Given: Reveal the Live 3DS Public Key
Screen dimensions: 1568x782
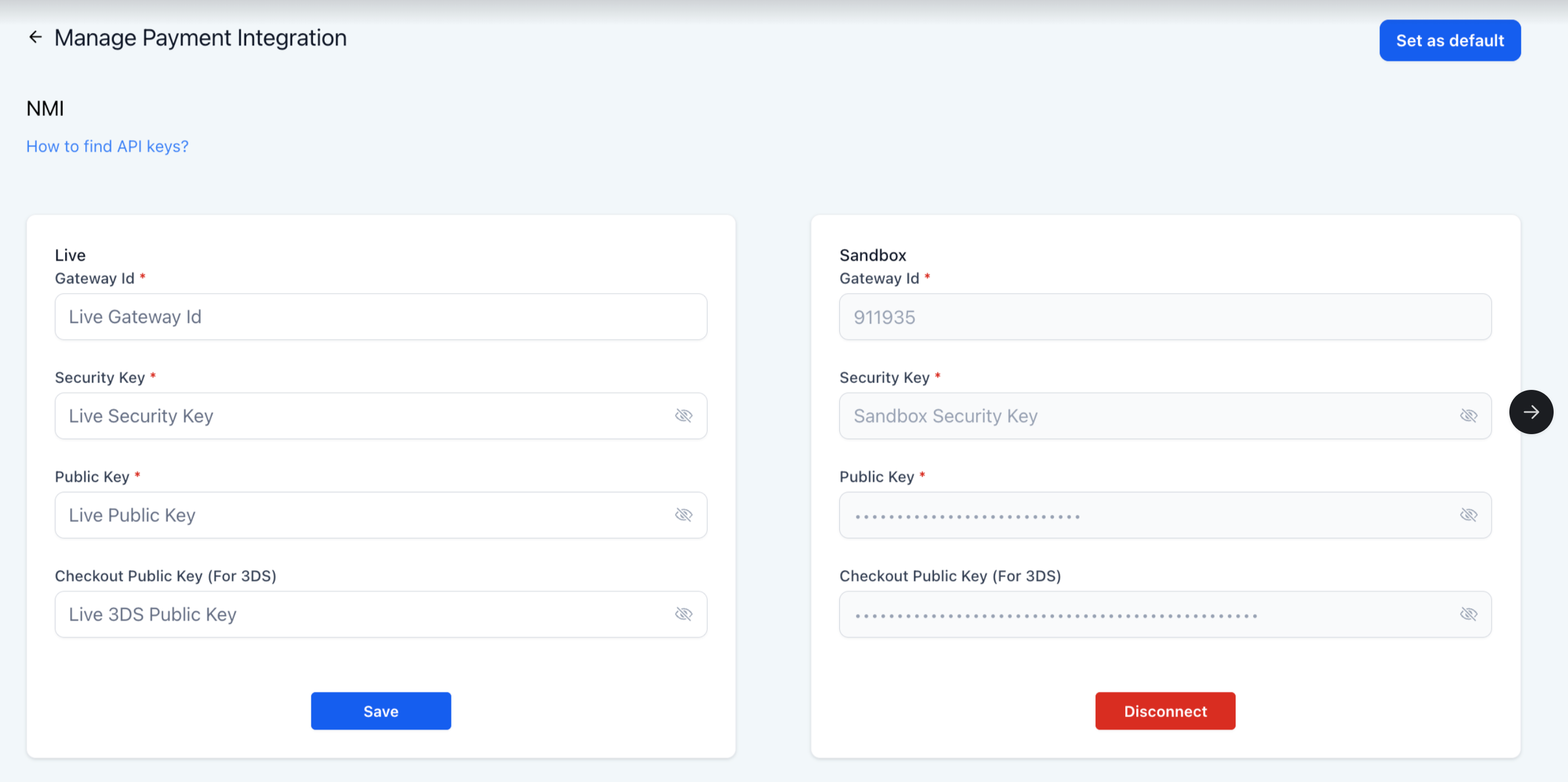Looking at the screenshot, I should [x=683, y=614].
